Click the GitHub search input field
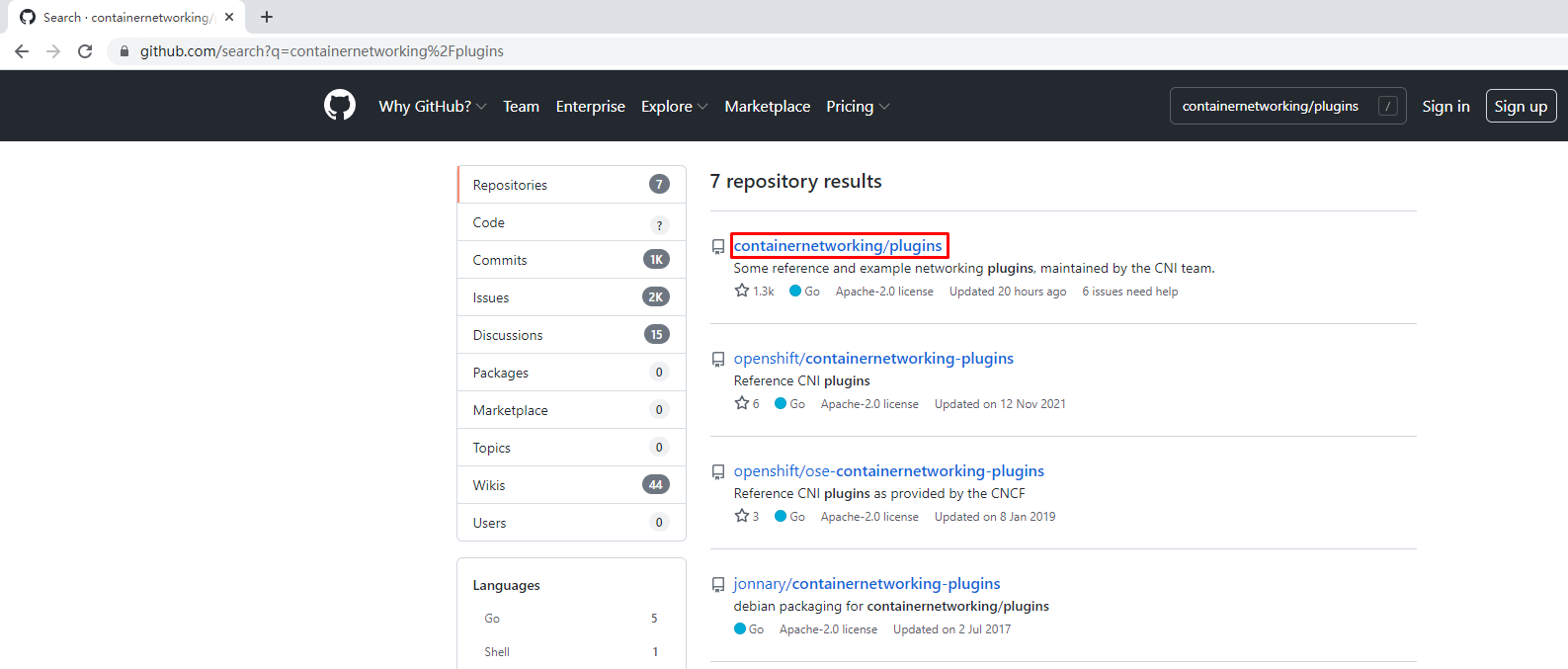This screenshot has width=1568, height=669. (x=1274, y=106)
